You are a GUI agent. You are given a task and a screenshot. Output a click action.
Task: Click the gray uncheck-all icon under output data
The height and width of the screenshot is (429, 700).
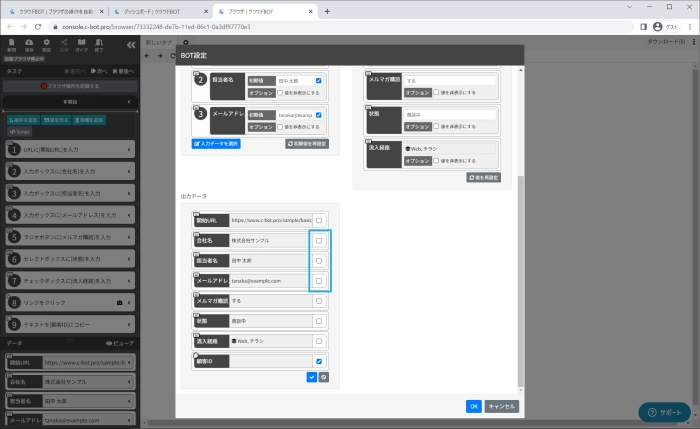[x=323, y=377]
